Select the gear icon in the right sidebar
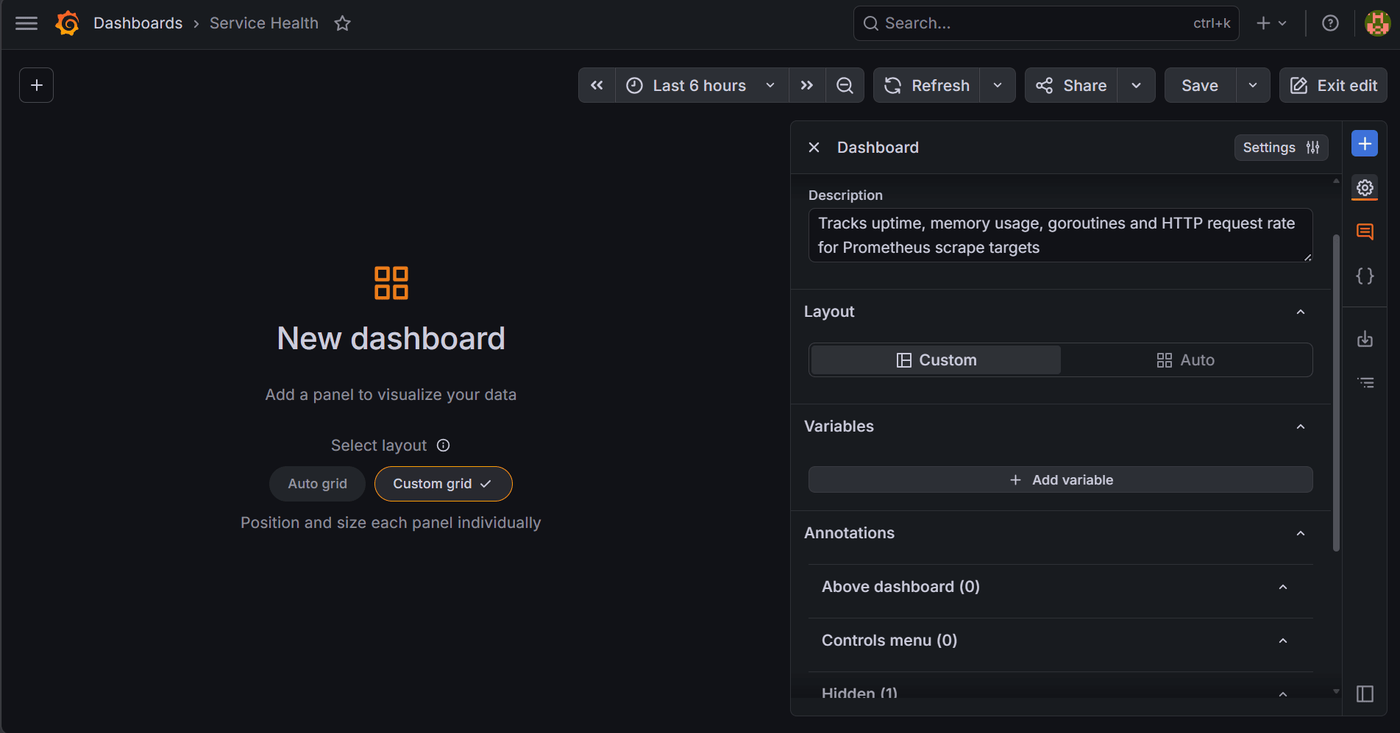 1365,188
